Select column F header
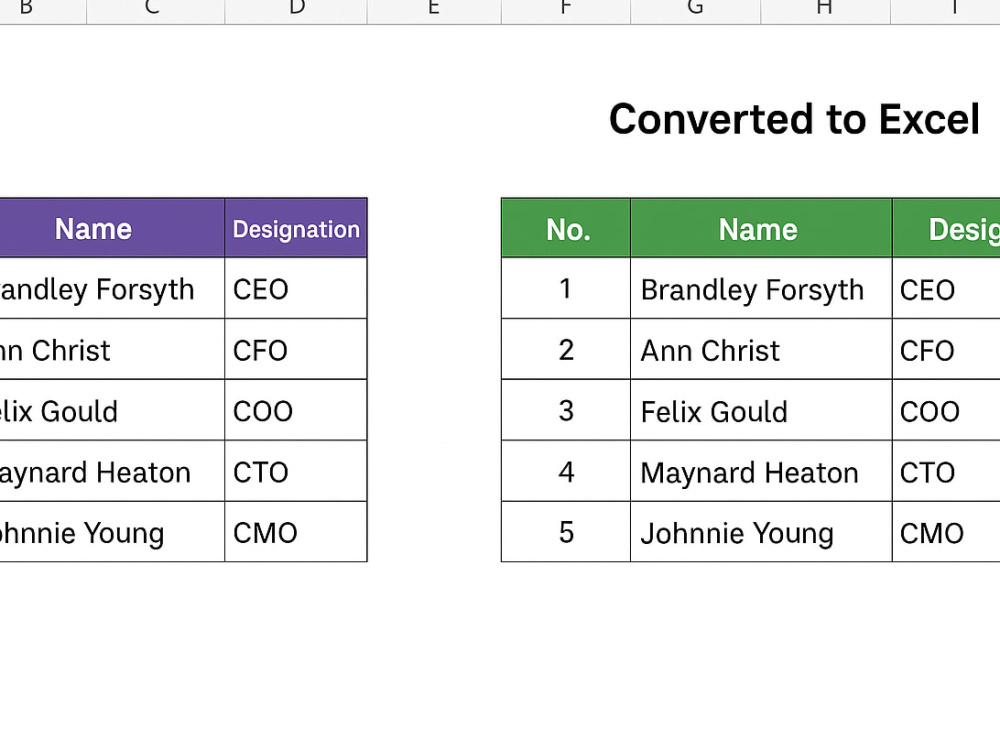This screenshot has height=750, width=1000. pos(566,10)
